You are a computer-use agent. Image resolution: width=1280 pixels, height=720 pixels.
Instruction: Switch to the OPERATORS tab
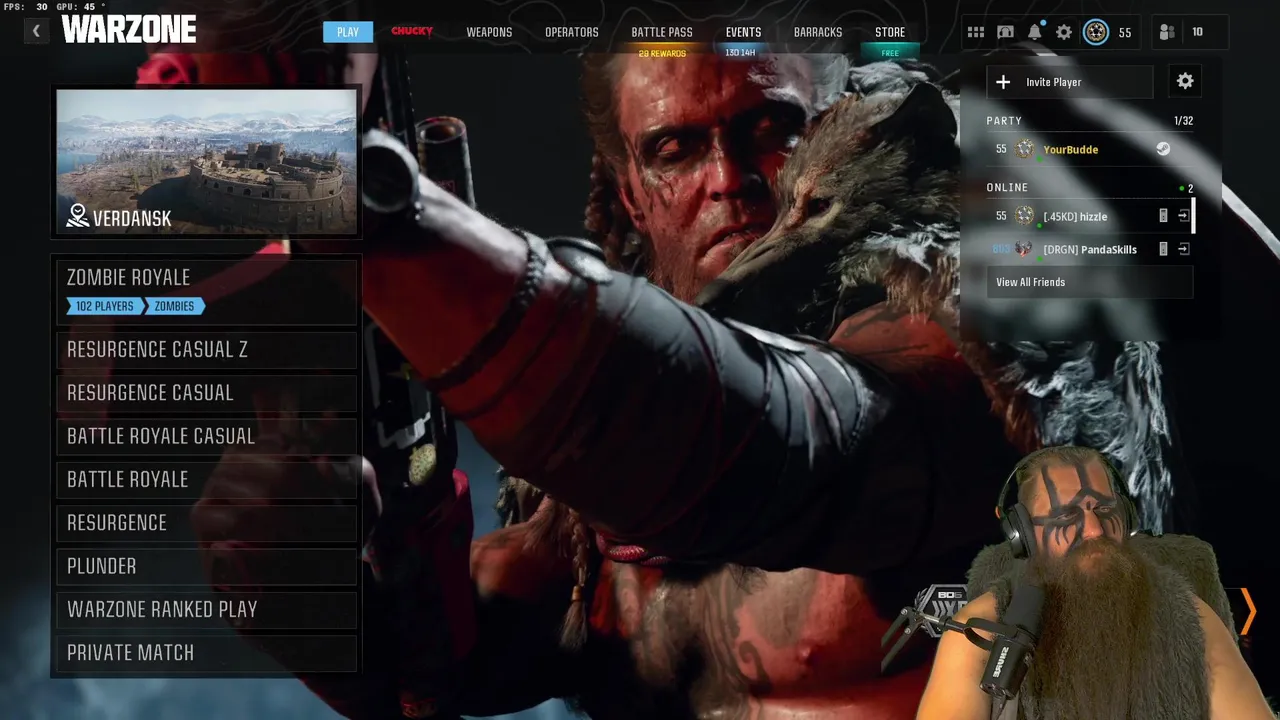click(572, 32)
